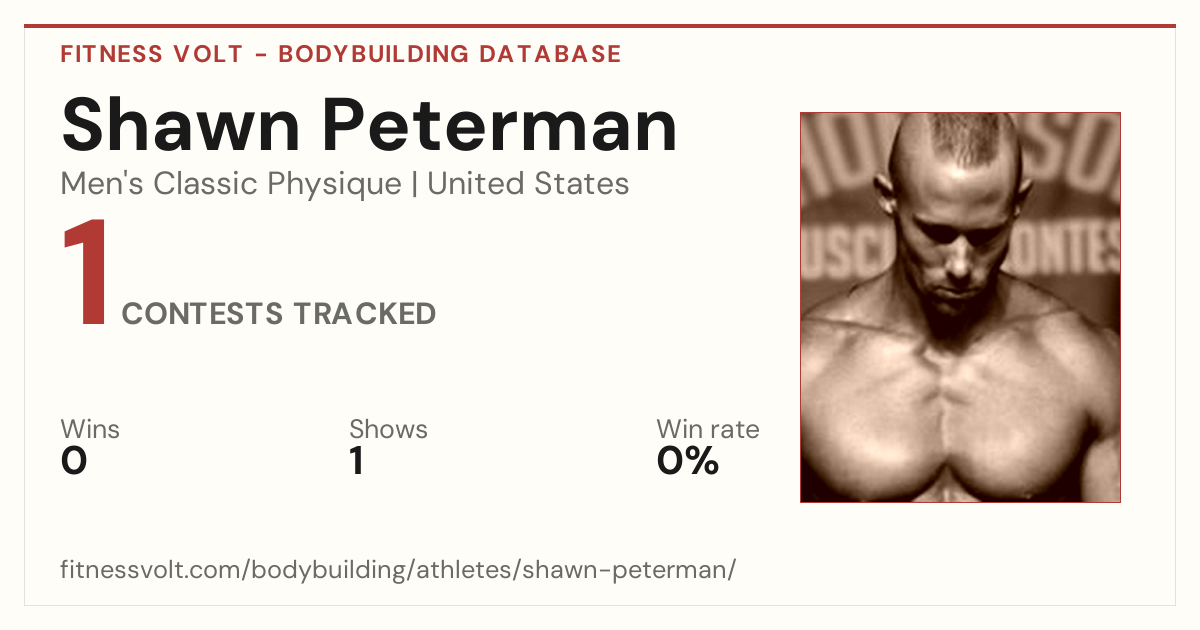Image resolution: width=1200 pixels, height=630 pixels.
Task: Click the Shawn Peterman name heading
Action: [369, 125]
